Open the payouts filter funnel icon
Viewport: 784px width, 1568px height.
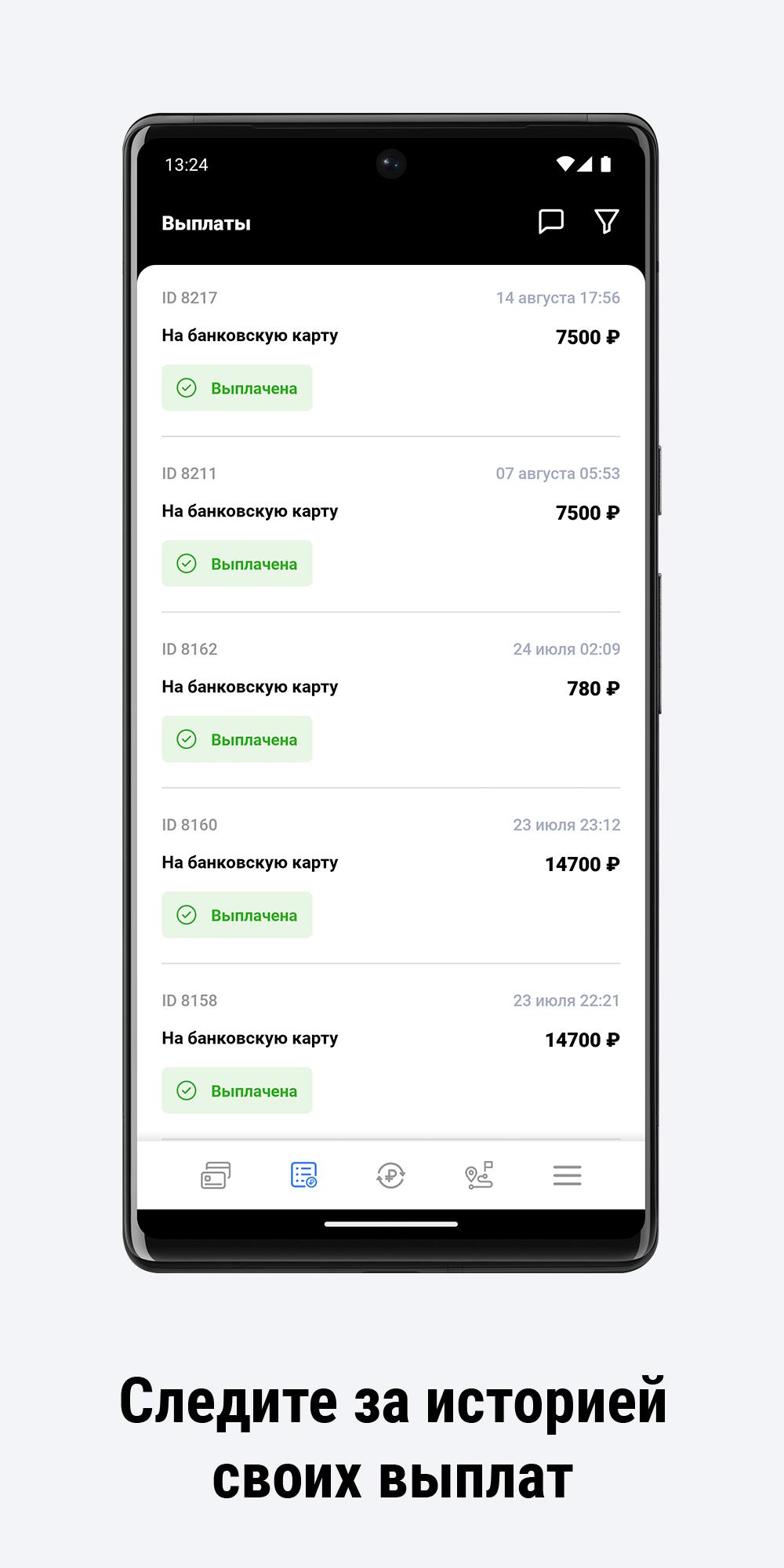(x=607, y=222)
